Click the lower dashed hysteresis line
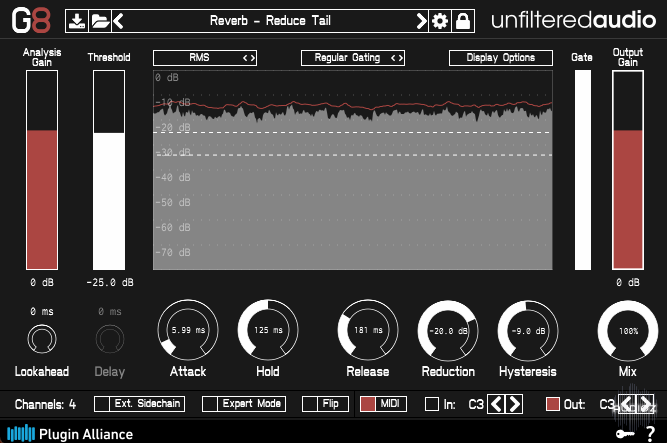 tap(353, 155)
